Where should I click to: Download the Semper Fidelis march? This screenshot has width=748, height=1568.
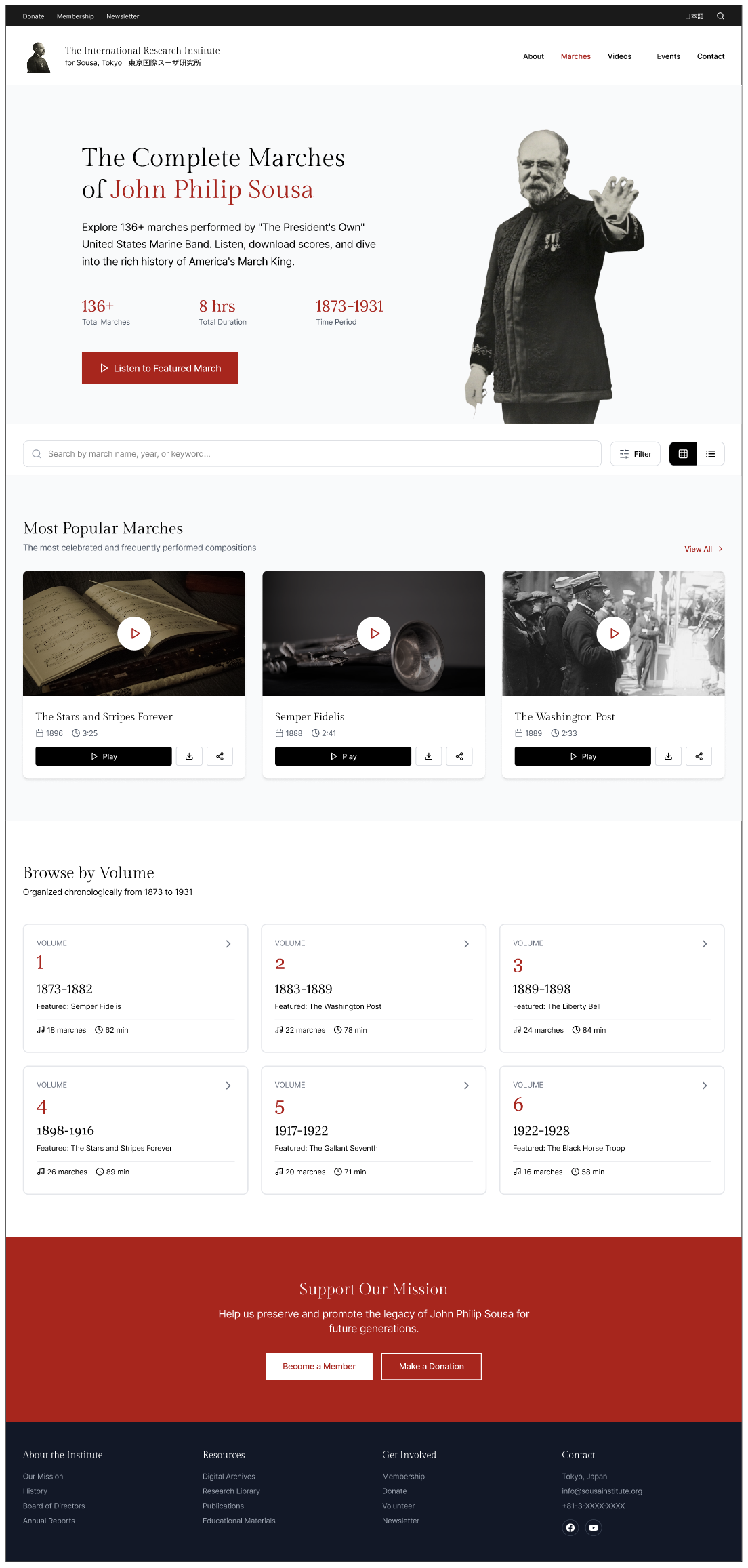click(429, 756)
